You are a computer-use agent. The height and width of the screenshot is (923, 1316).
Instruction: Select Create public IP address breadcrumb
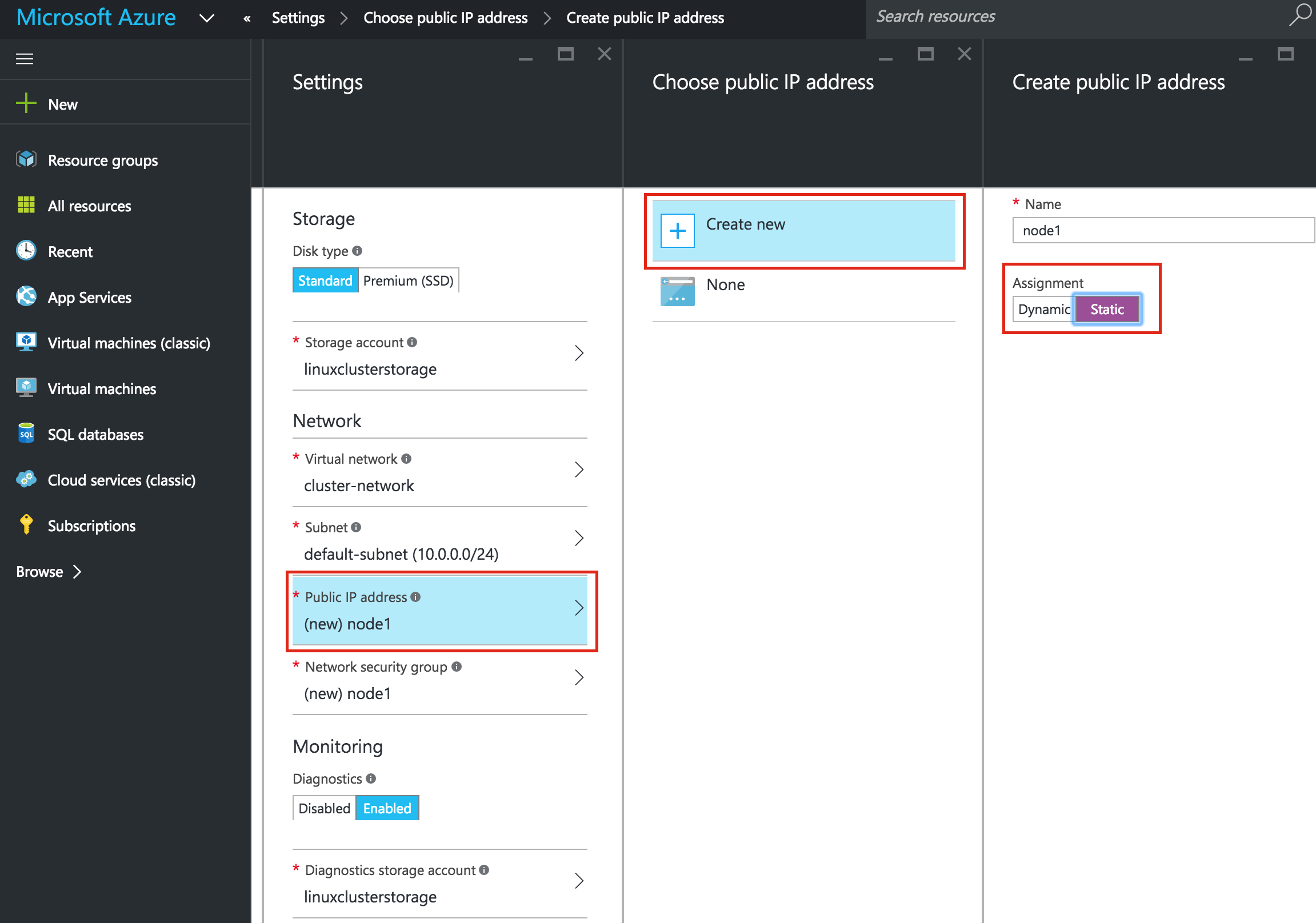[645, 18]
